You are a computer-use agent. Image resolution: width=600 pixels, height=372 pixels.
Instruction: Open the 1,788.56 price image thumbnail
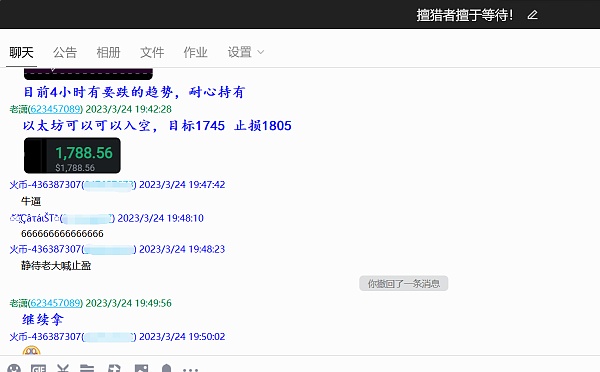coord(72,156)
